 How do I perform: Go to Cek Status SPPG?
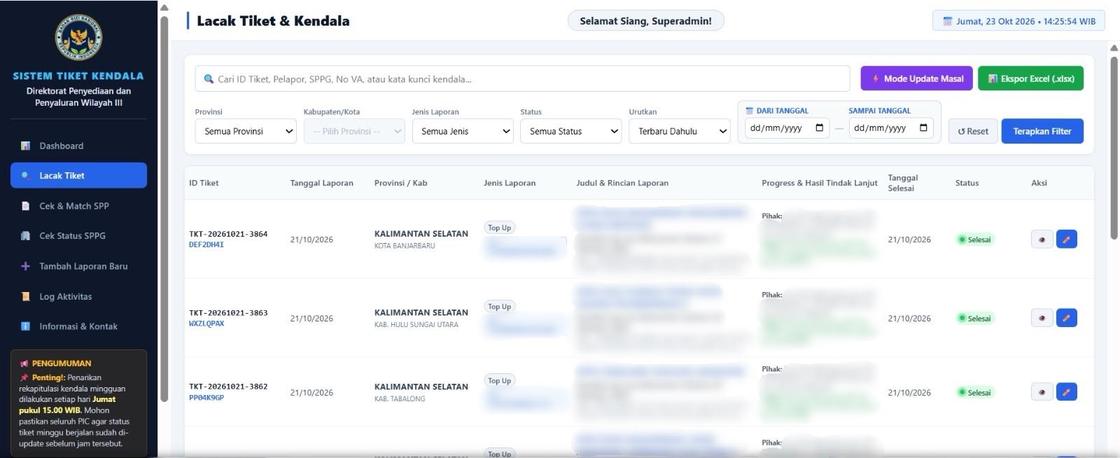tap(79, 236)
